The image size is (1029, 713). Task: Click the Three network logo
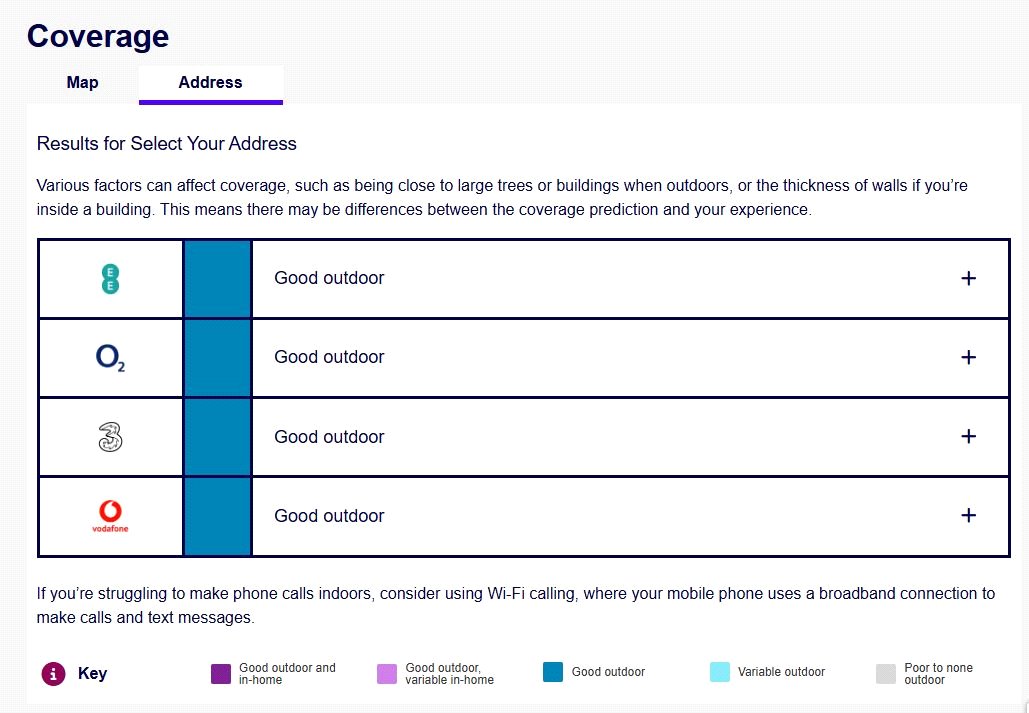110,437
